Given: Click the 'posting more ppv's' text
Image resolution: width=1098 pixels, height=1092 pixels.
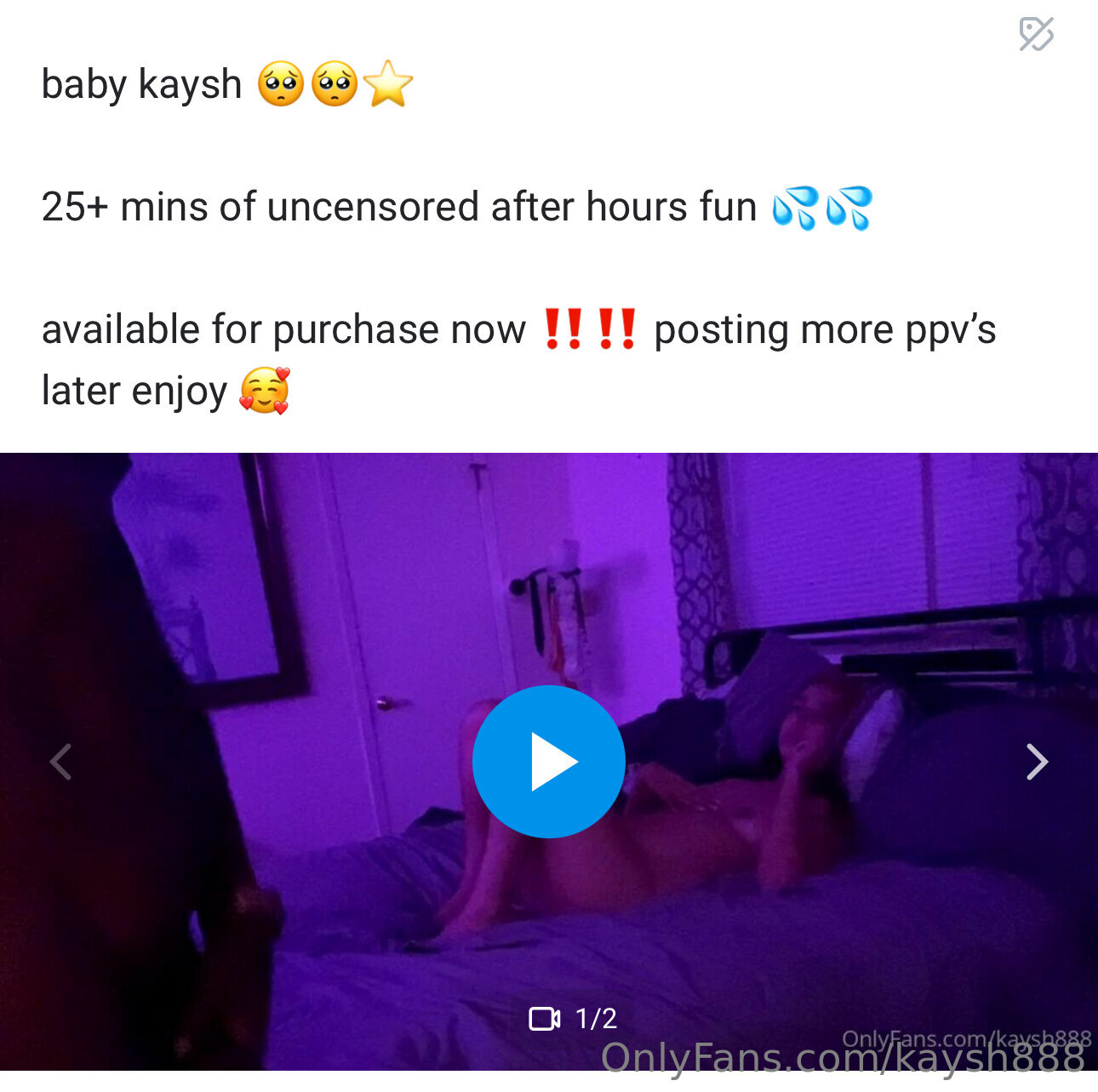Looking at the screenshot, I should click(825, 330).
